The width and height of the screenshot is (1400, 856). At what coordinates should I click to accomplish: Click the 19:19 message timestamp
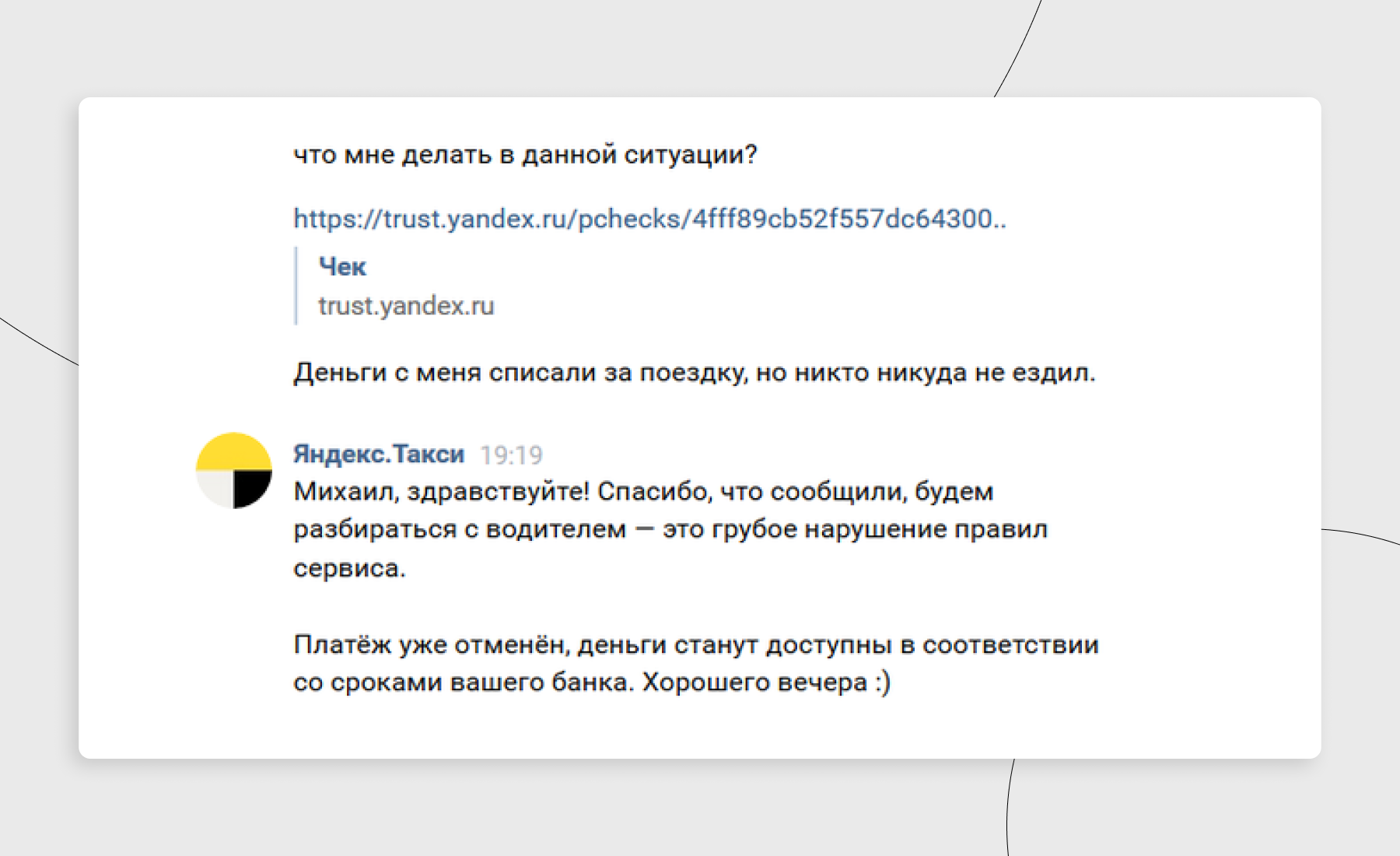coord(511,455)
